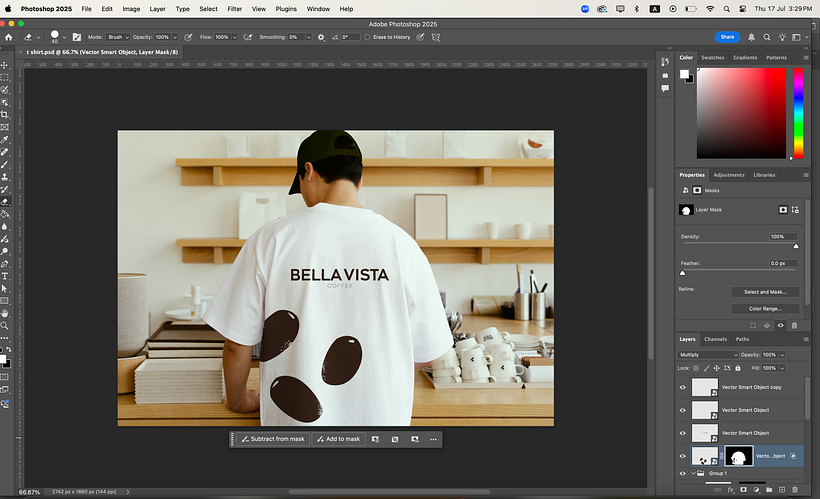Click the vertical hue spectrum bar

799,113
